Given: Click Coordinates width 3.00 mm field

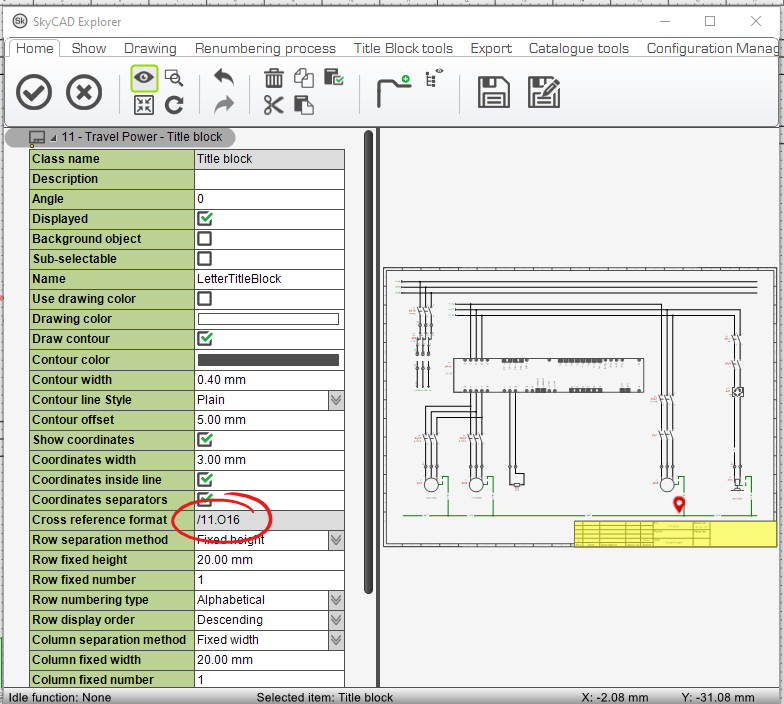Looking at the screenshot, I should 269,460.
